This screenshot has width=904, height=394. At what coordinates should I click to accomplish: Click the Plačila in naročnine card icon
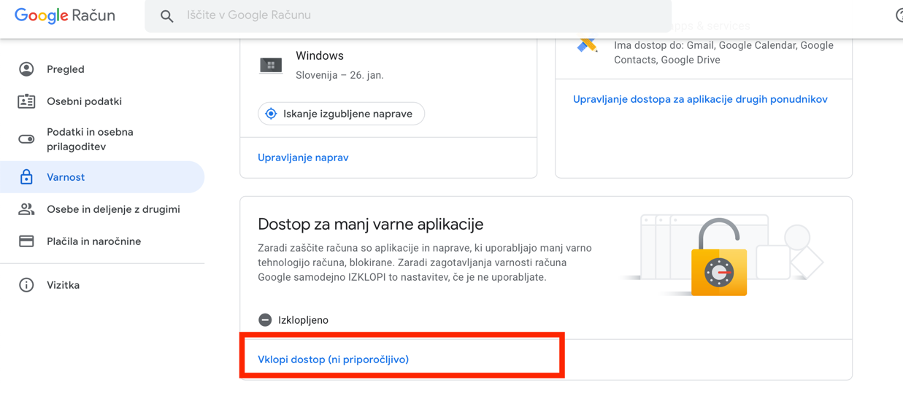coord(27,241)
